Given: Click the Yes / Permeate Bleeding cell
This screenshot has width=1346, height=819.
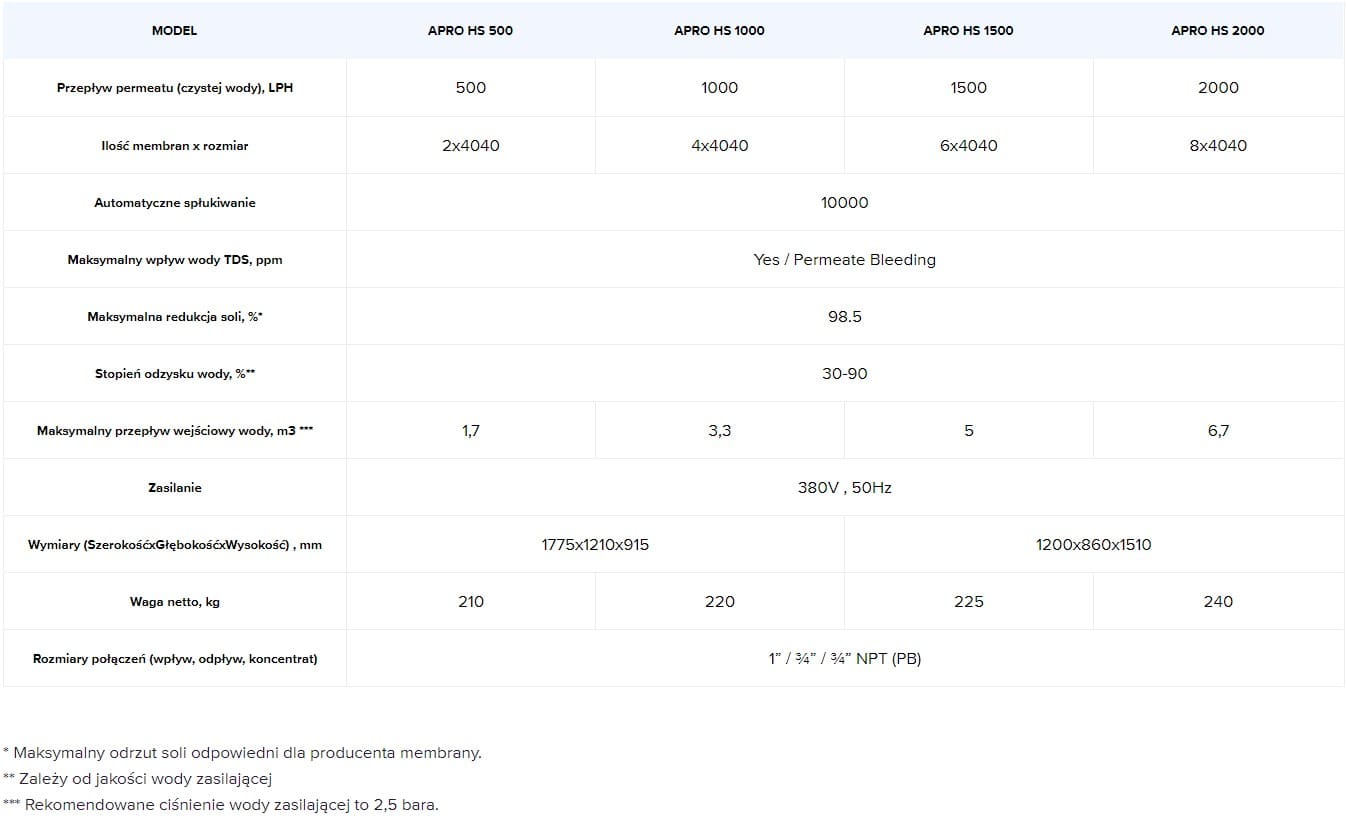Looking at the screenshot, I should [845, 260].
